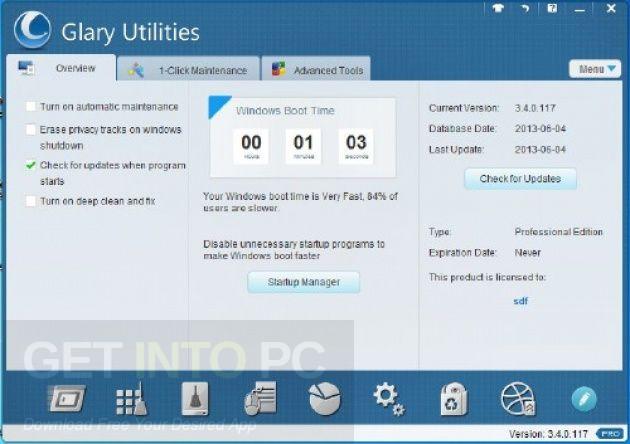Open the disk cleaner icon in bottom toolbar

click(67, 398)
